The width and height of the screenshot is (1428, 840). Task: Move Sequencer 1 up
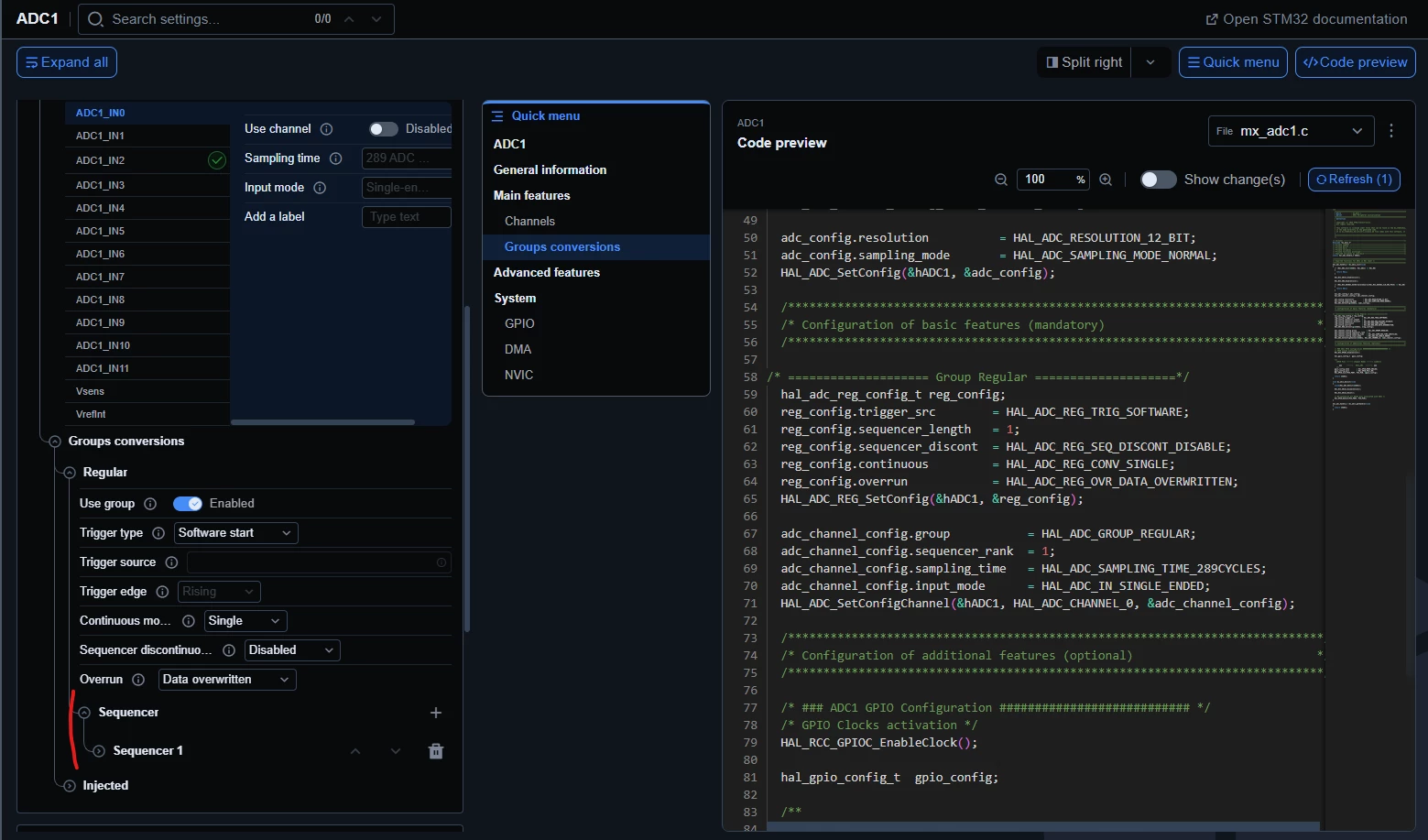tap(355, 751)
